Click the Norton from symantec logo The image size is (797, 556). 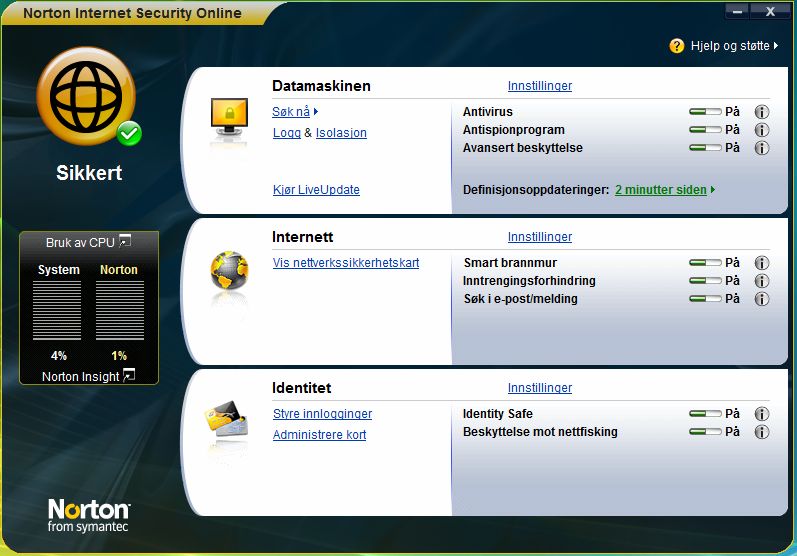pos(88,515)
